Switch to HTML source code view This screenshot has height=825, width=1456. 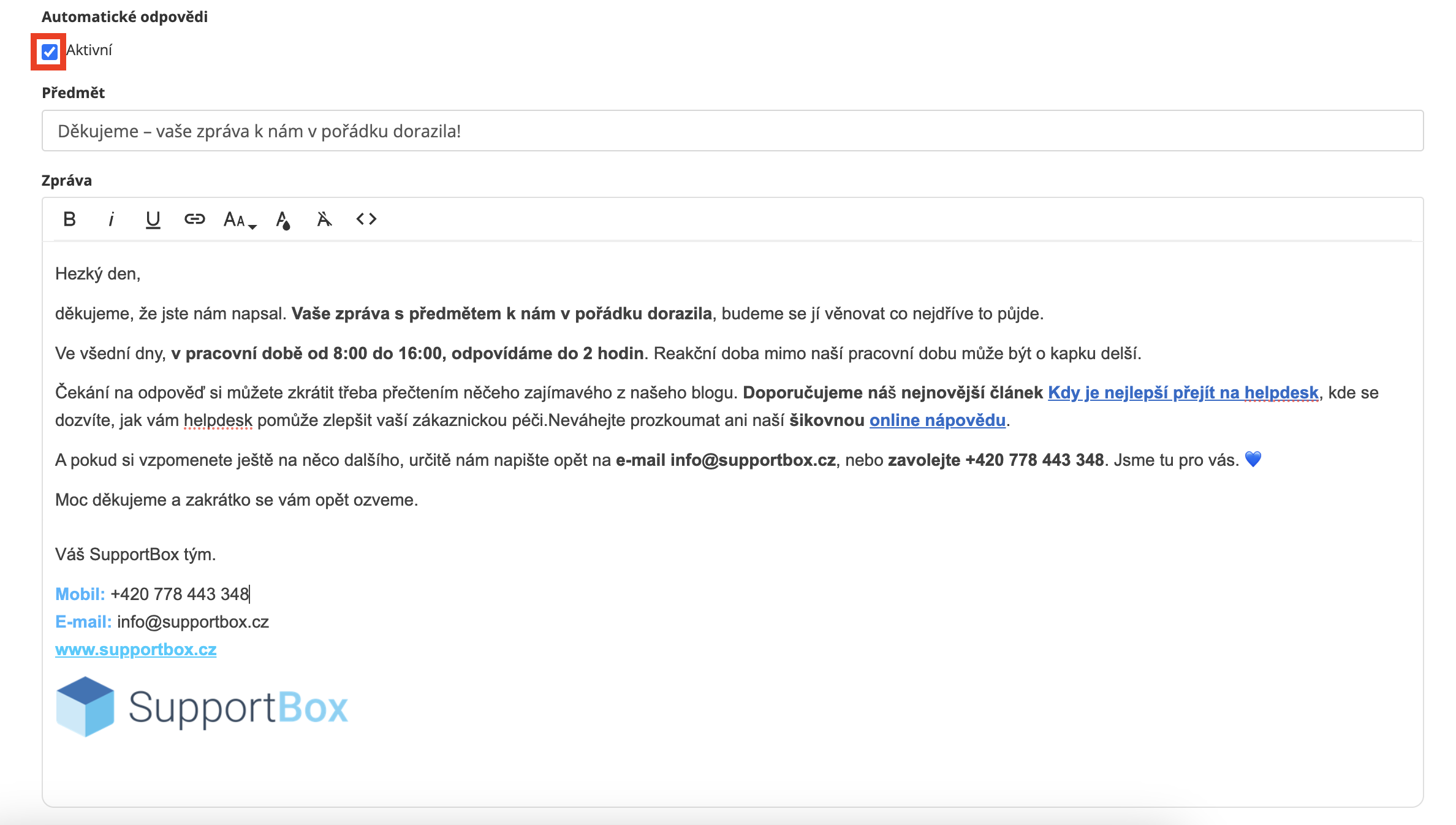pos(366,219)
